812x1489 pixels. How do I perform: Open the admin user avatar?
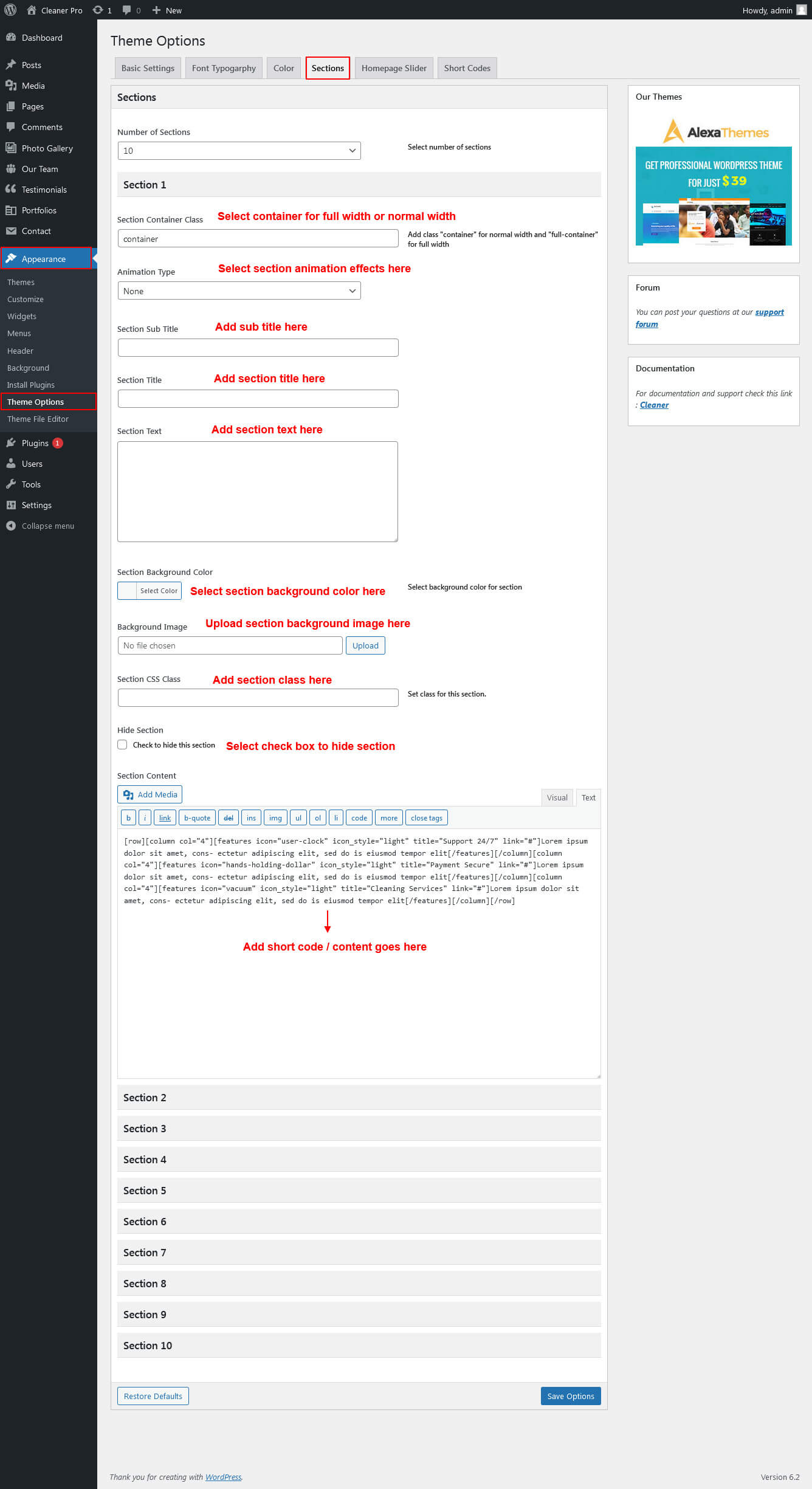(801, 10)
